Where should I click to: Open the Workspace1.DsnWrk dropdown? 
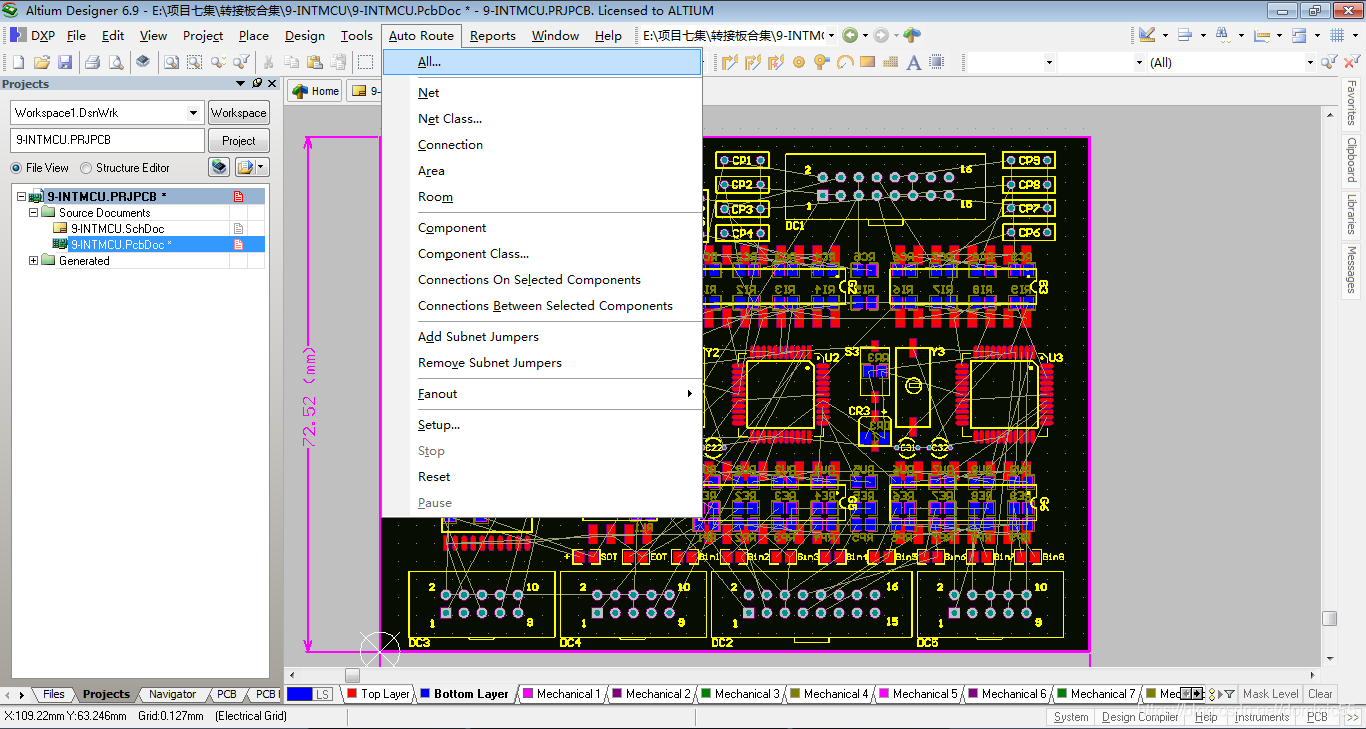[x=193, y=113]
